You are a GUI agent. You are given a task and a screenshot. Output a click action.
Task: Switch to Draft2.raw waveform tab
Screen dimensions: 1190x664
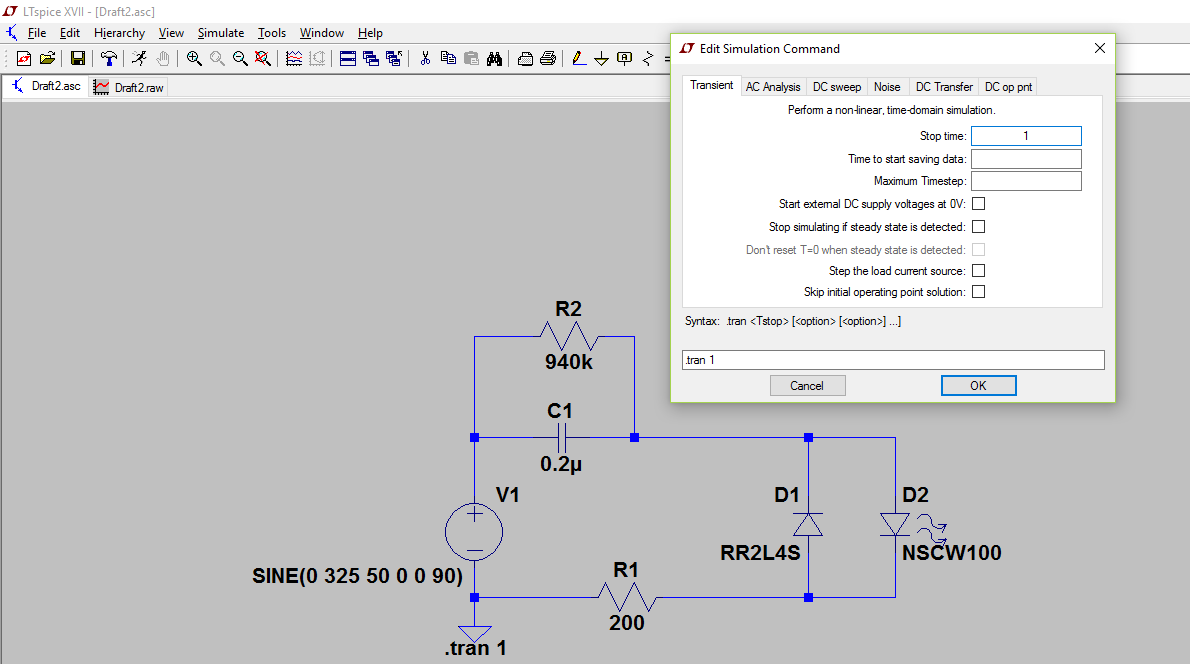[x=128, y=87]
